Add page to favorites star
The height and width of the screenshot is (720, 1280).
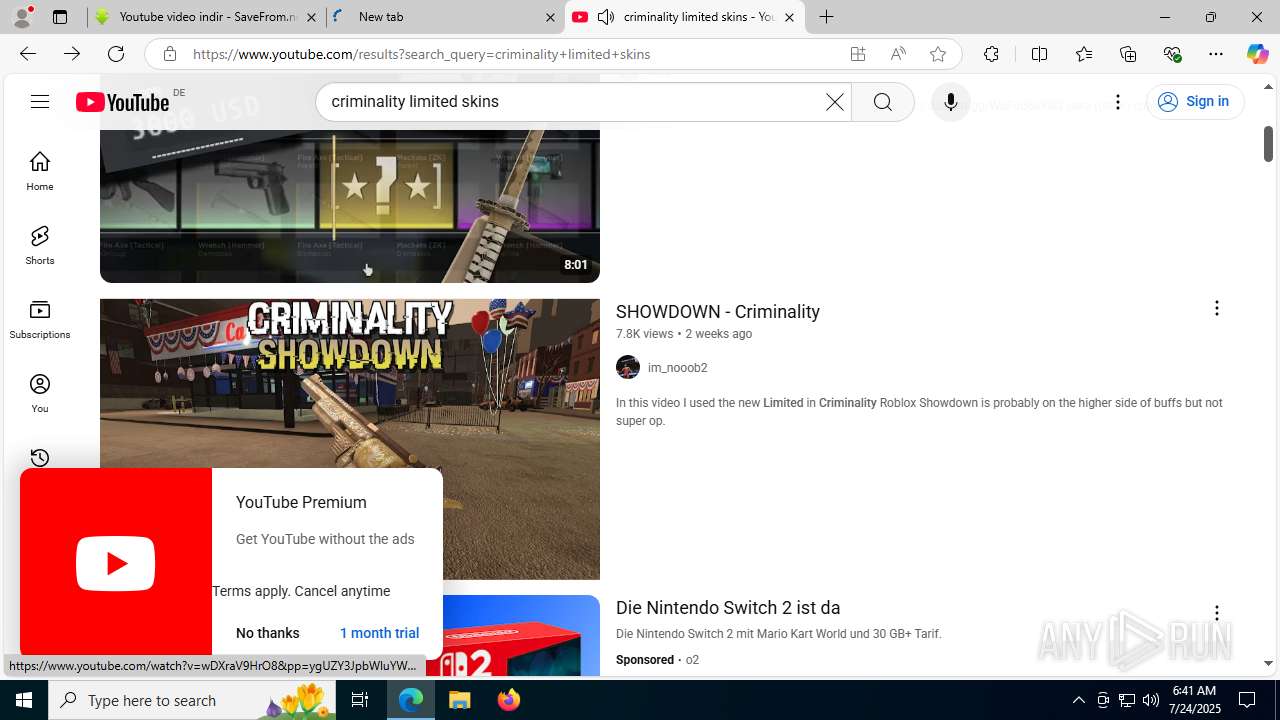click(937, 54)
